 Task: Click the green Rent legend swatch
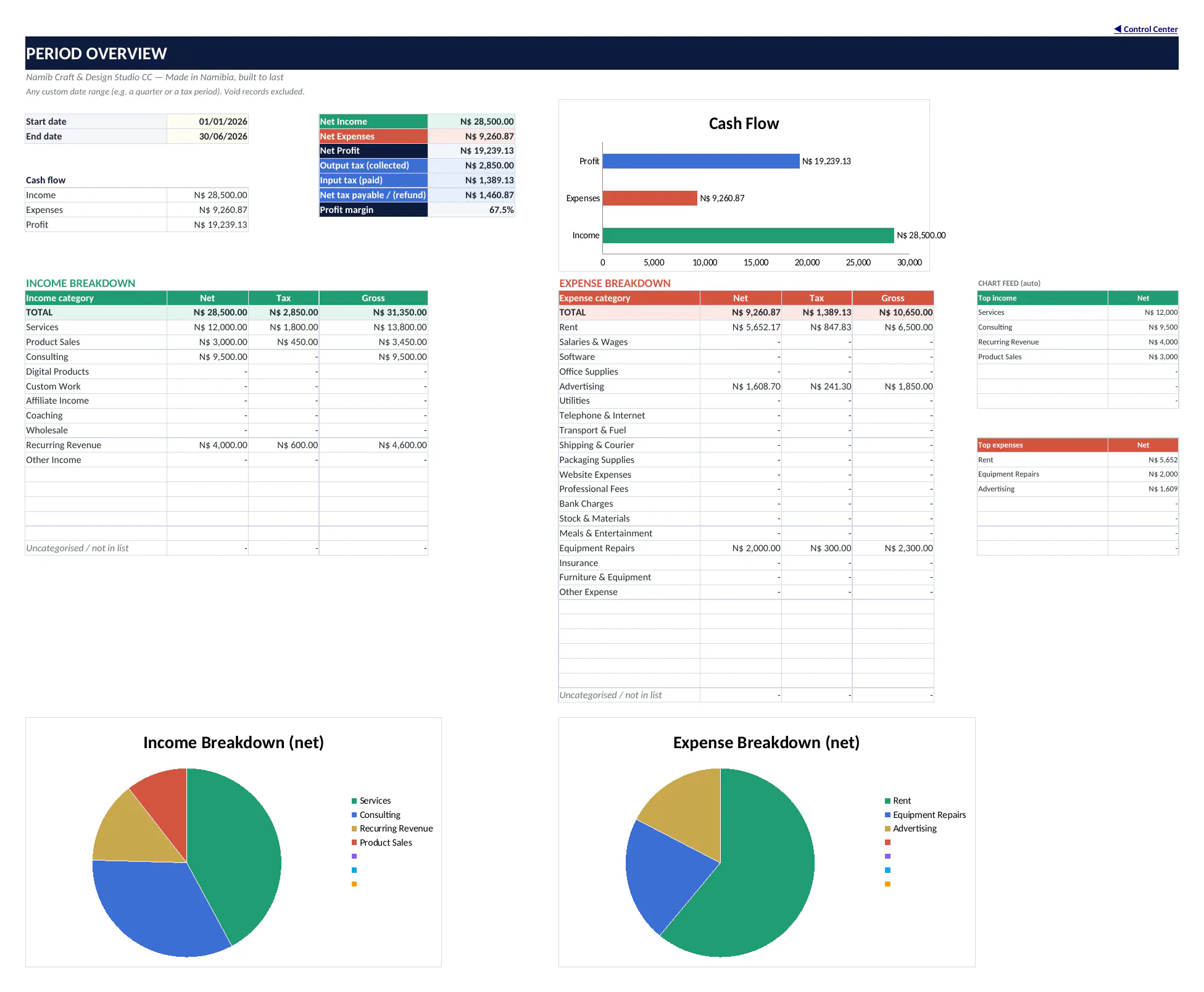click(887, 801)
